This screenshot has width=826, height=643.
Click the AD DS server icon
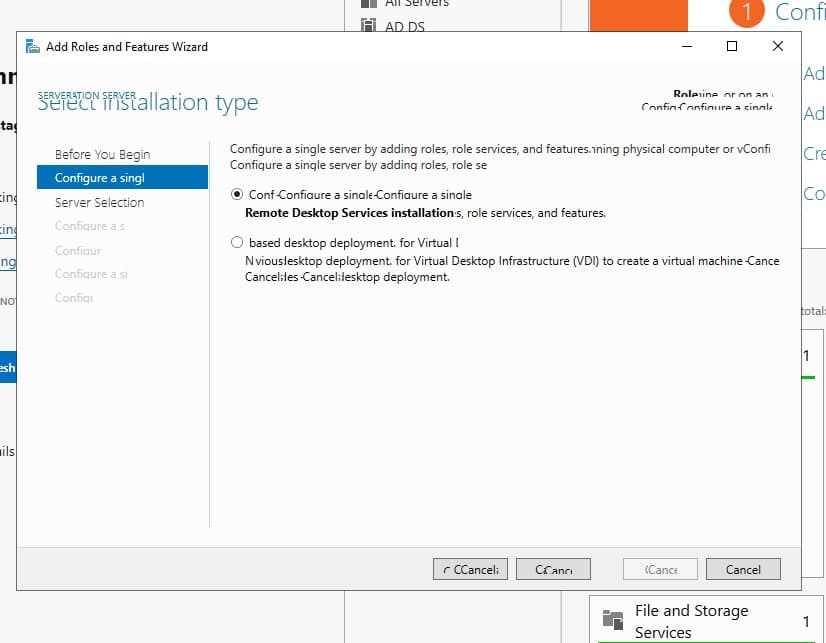[368, 26]
